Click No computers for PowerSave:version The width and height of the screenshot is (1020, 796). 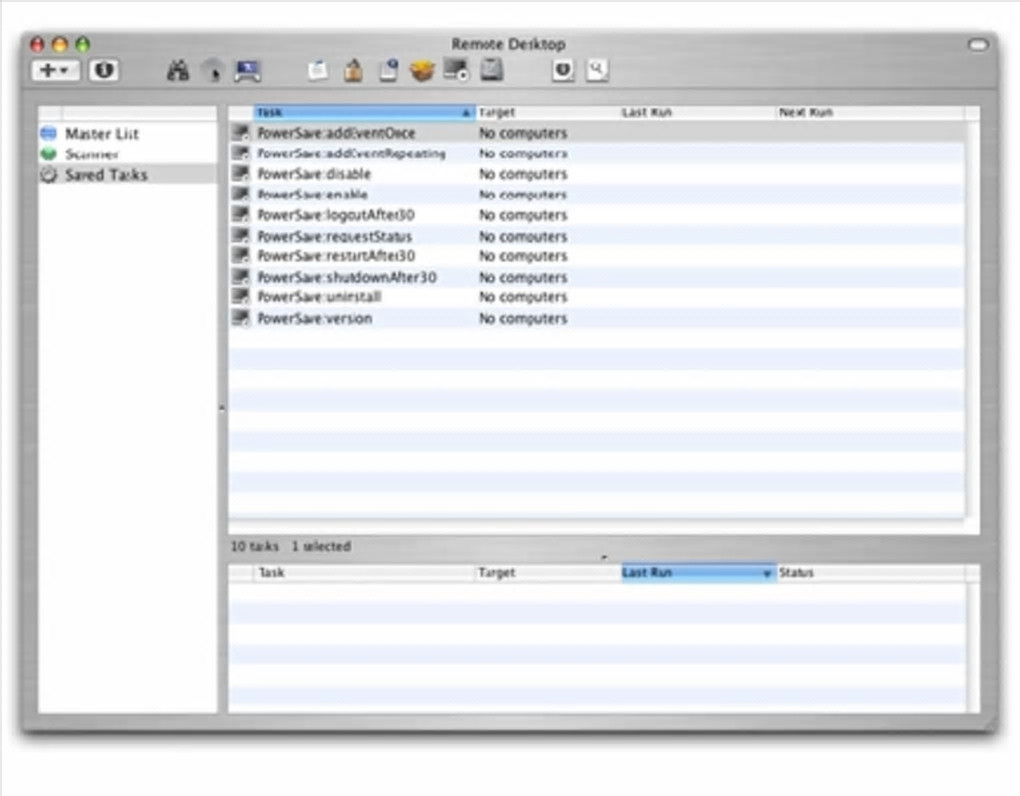pos(523,319)
